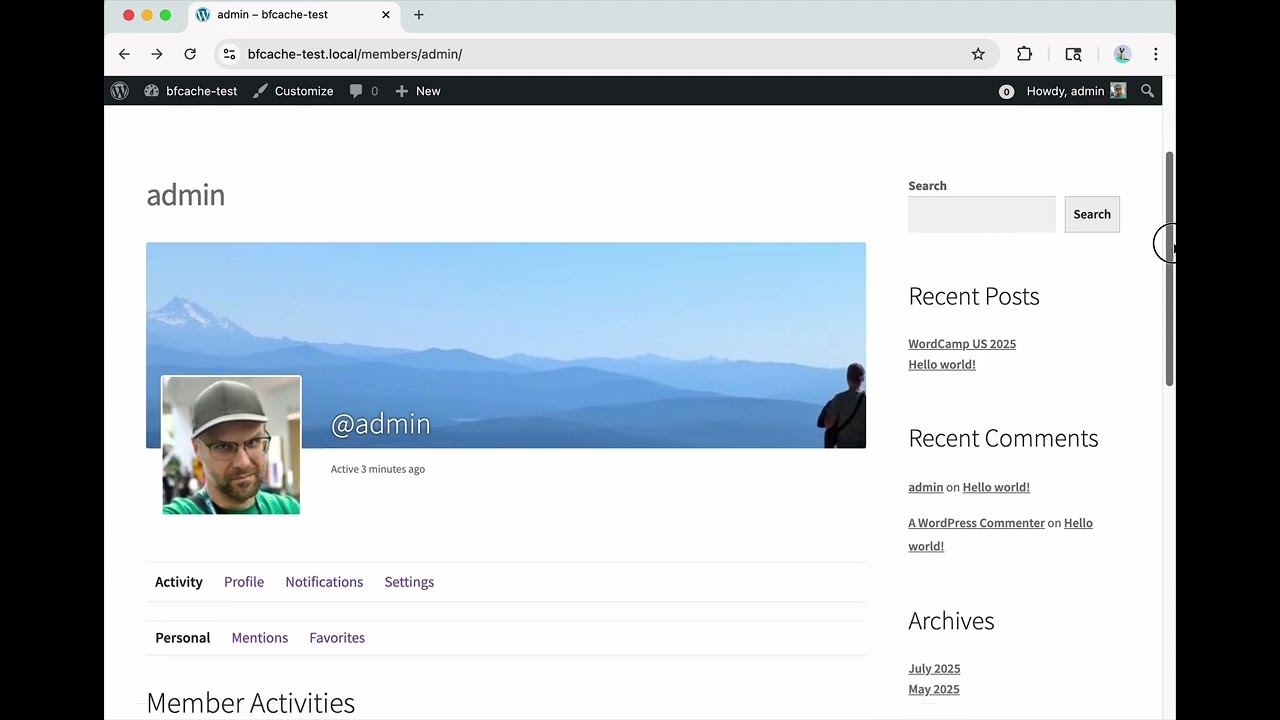Open the WordCamp US 2025 post link

click(961, 343)
